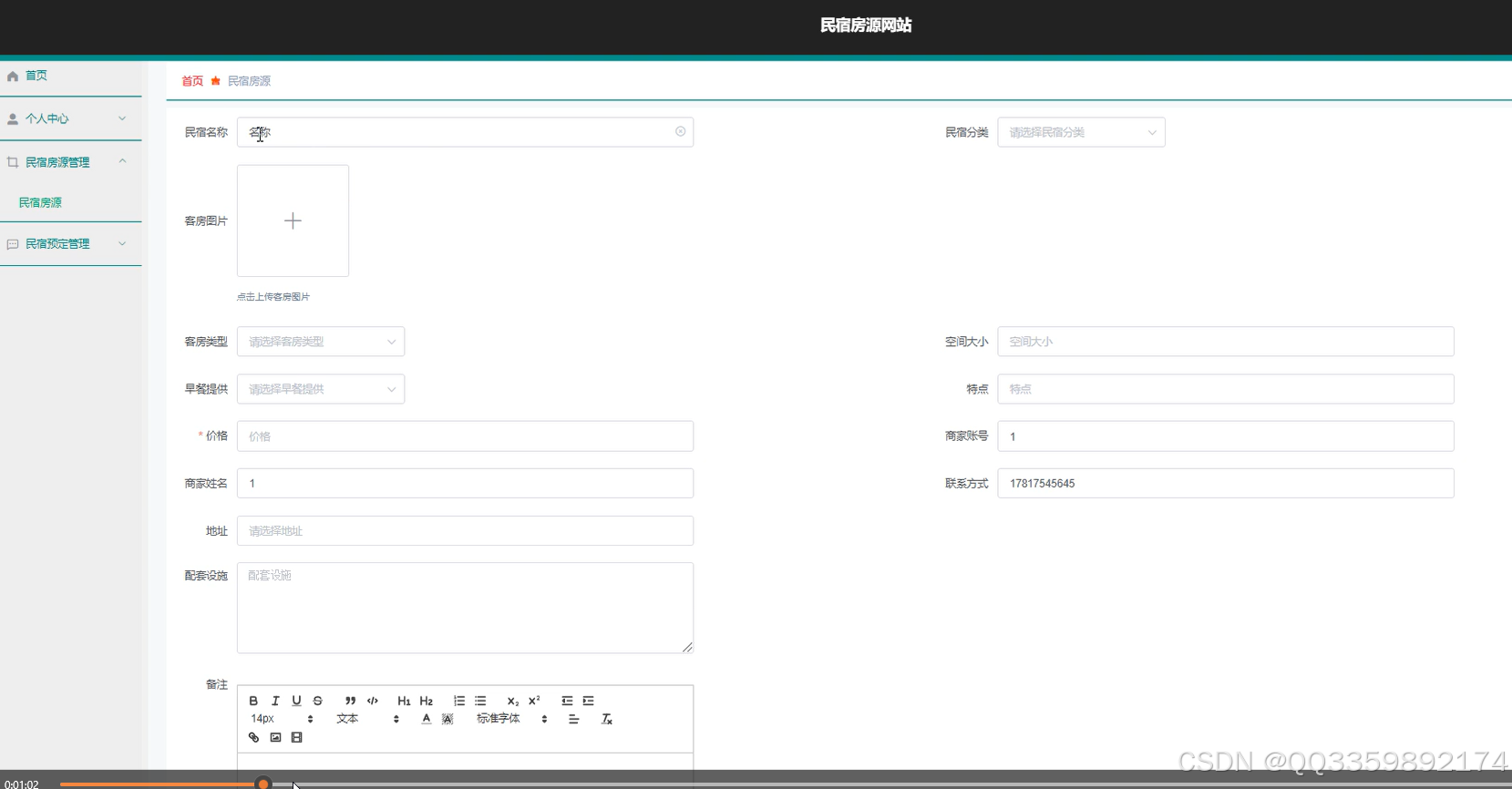Image resolution: width=1512 pixels, height=789 pixels.
Task: Open the 标准字体 font dropdown
Action: [x=511, y=719]
